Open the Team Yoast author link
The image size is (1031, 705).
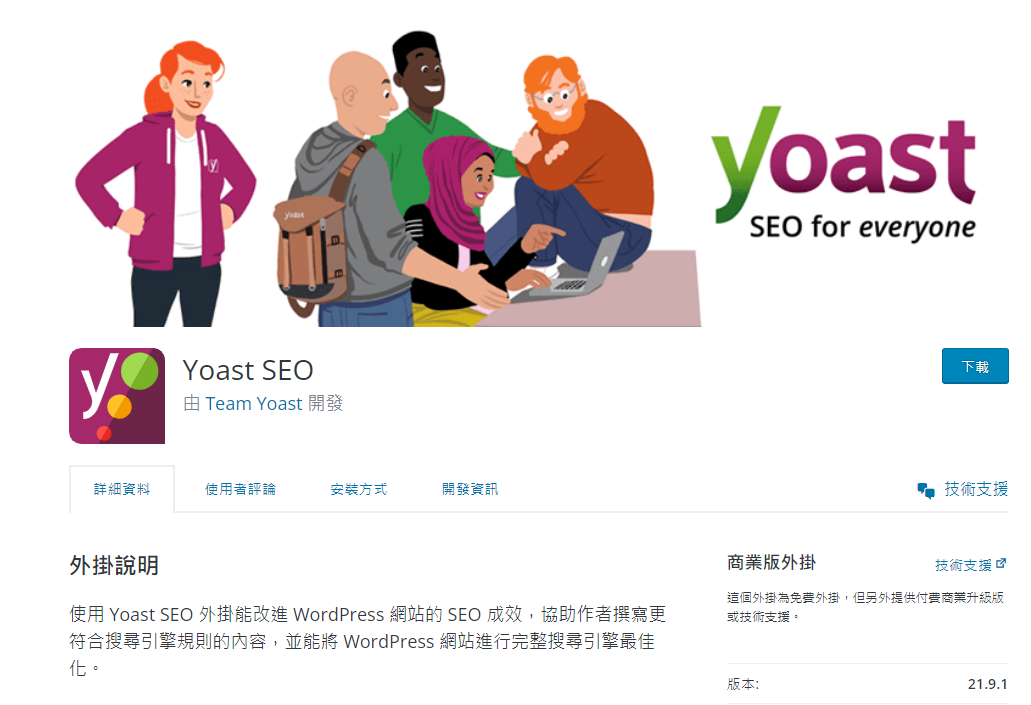[254, 403]
